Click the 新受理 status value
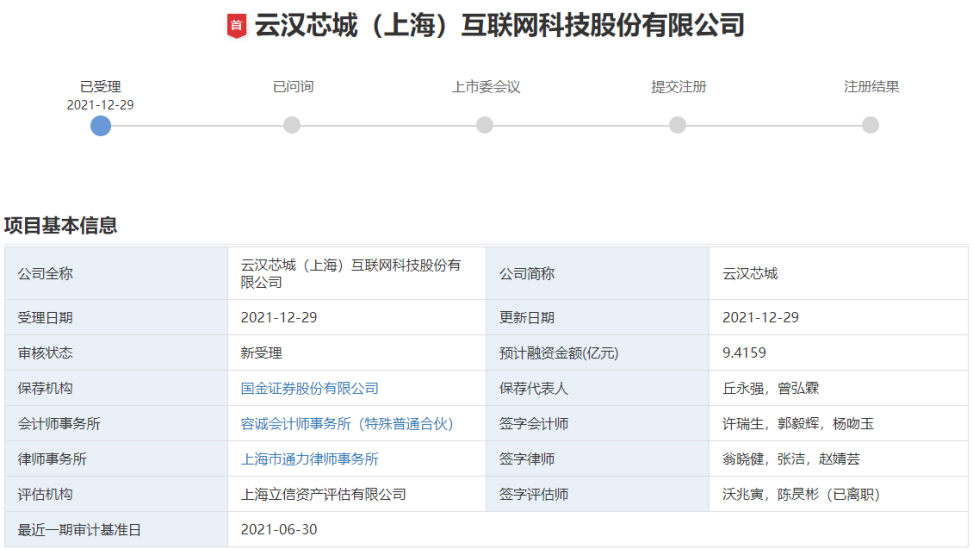The height and width of the screenshot is (549, 973). [x=261, y=353]
